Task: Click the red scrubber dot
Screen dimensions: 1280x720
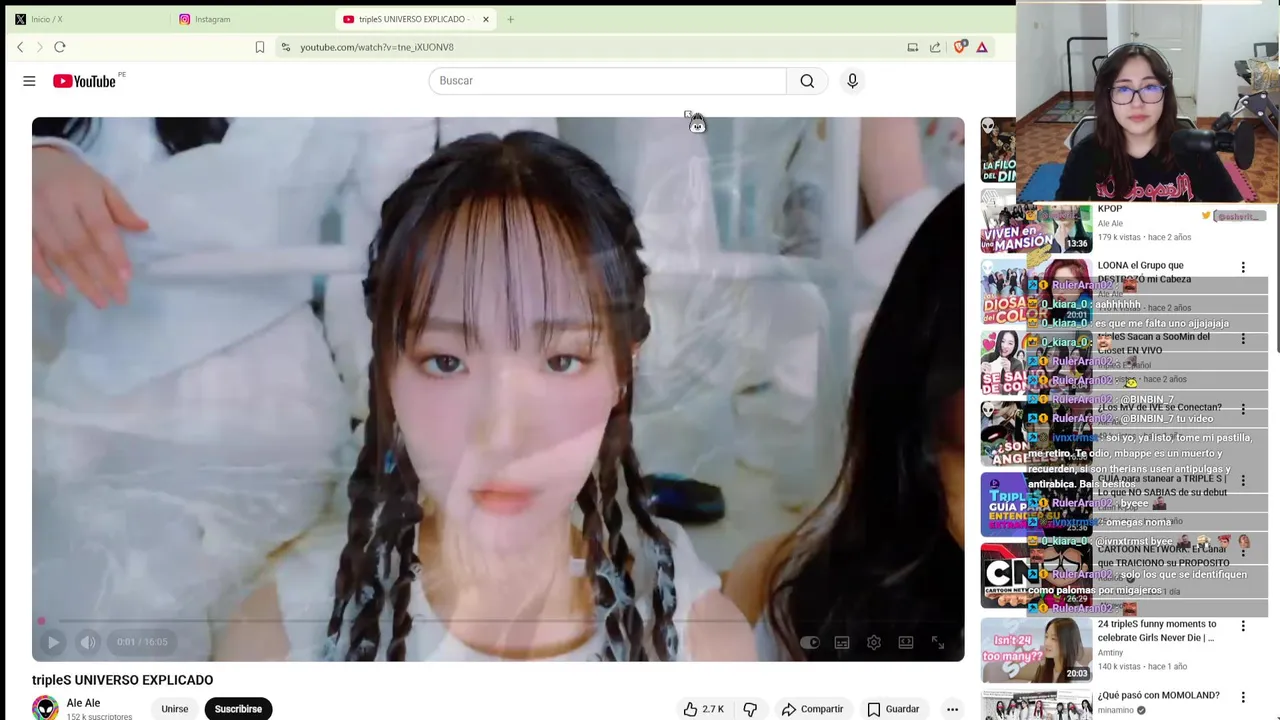Action: click(42, 621)
